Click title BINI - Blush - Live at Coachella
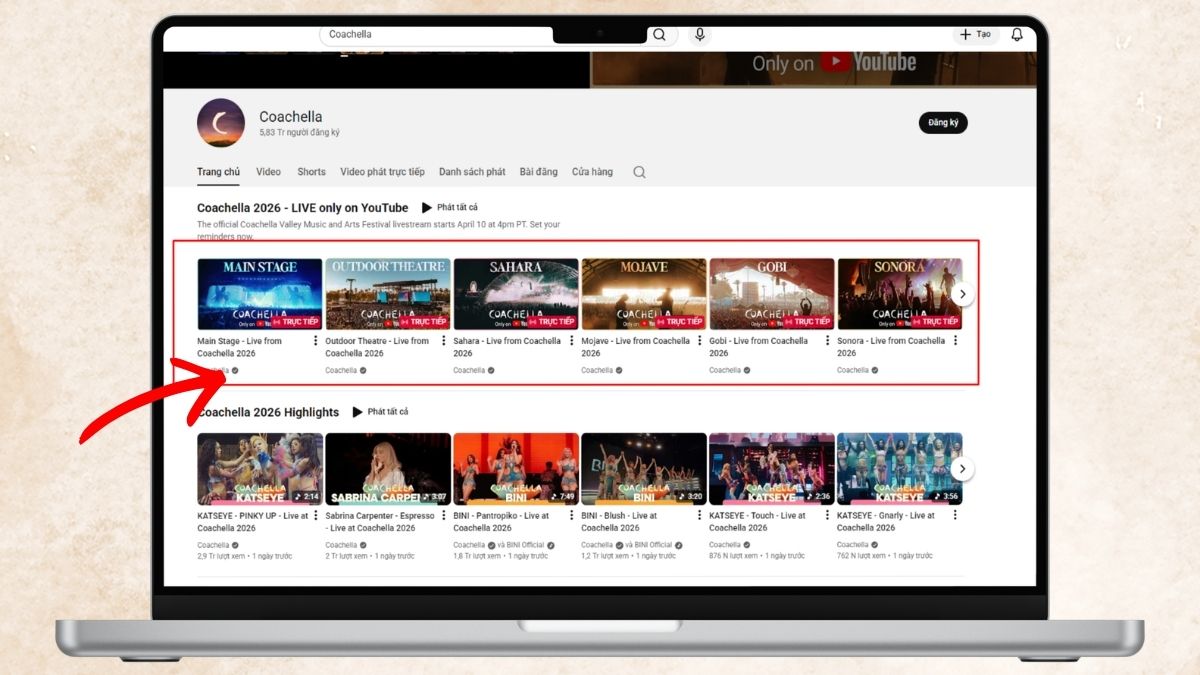 click(x=619, y=521)
